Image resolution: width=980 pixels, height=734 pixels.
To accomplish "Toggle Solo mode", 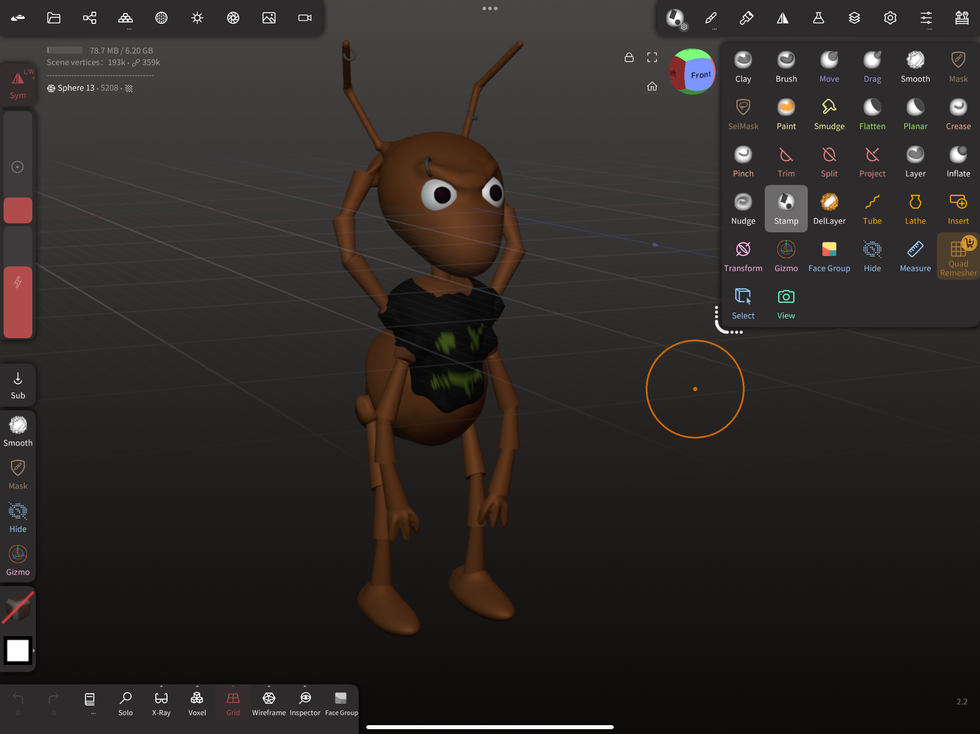I will pos(126,703).
